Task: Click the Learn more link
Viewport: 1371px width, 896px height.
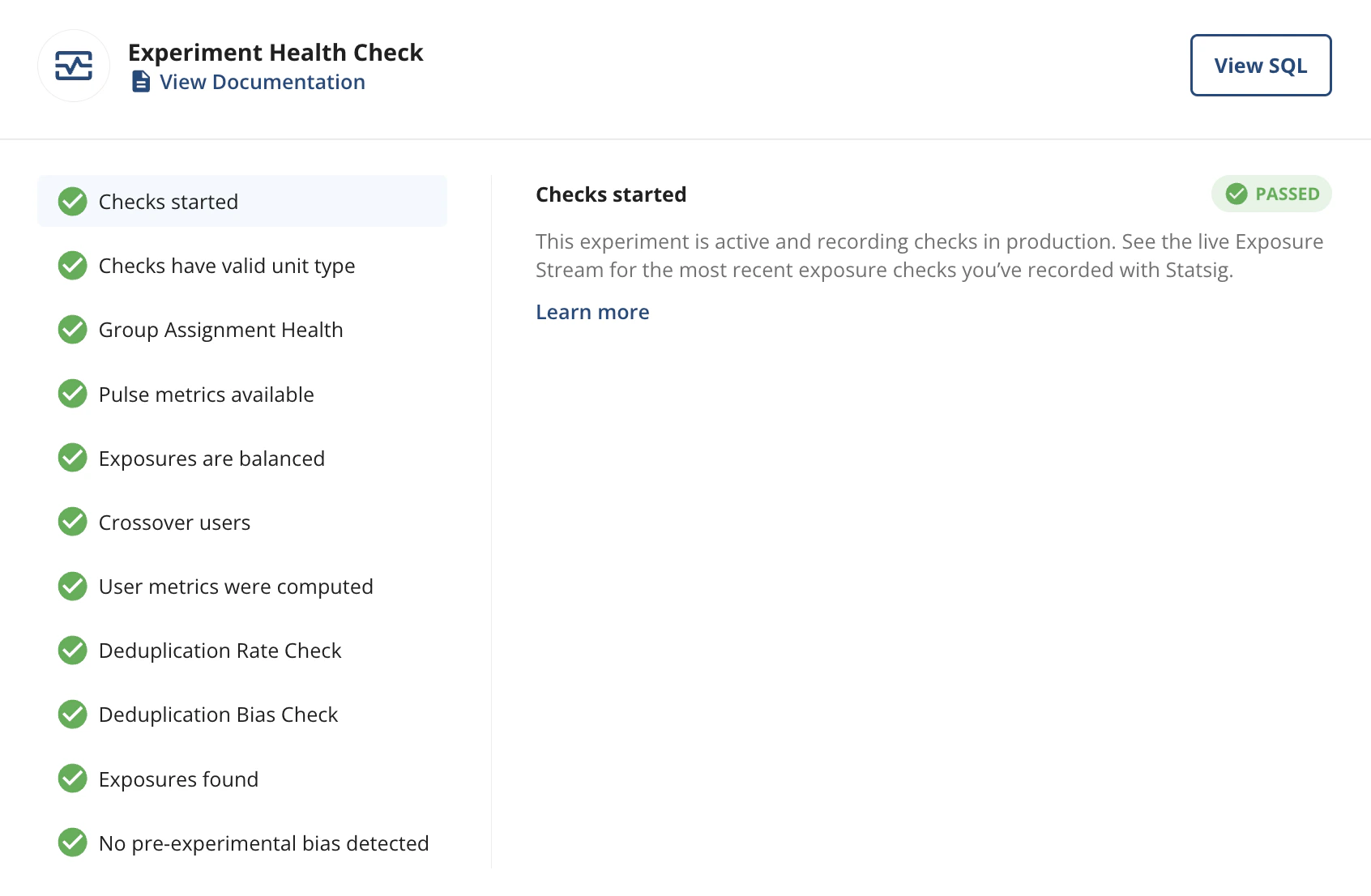Action: click(592, 312)
